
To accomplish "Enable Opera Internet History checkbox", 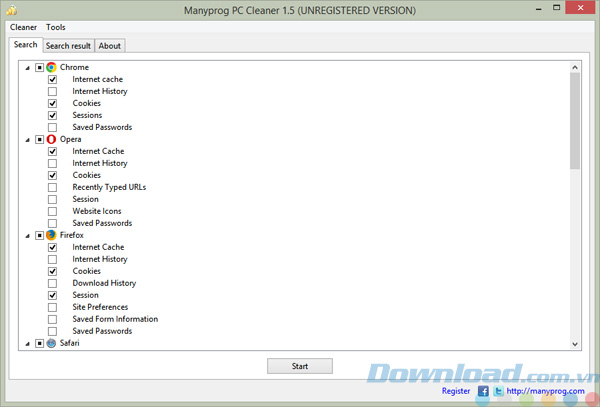I will point(52,163).
